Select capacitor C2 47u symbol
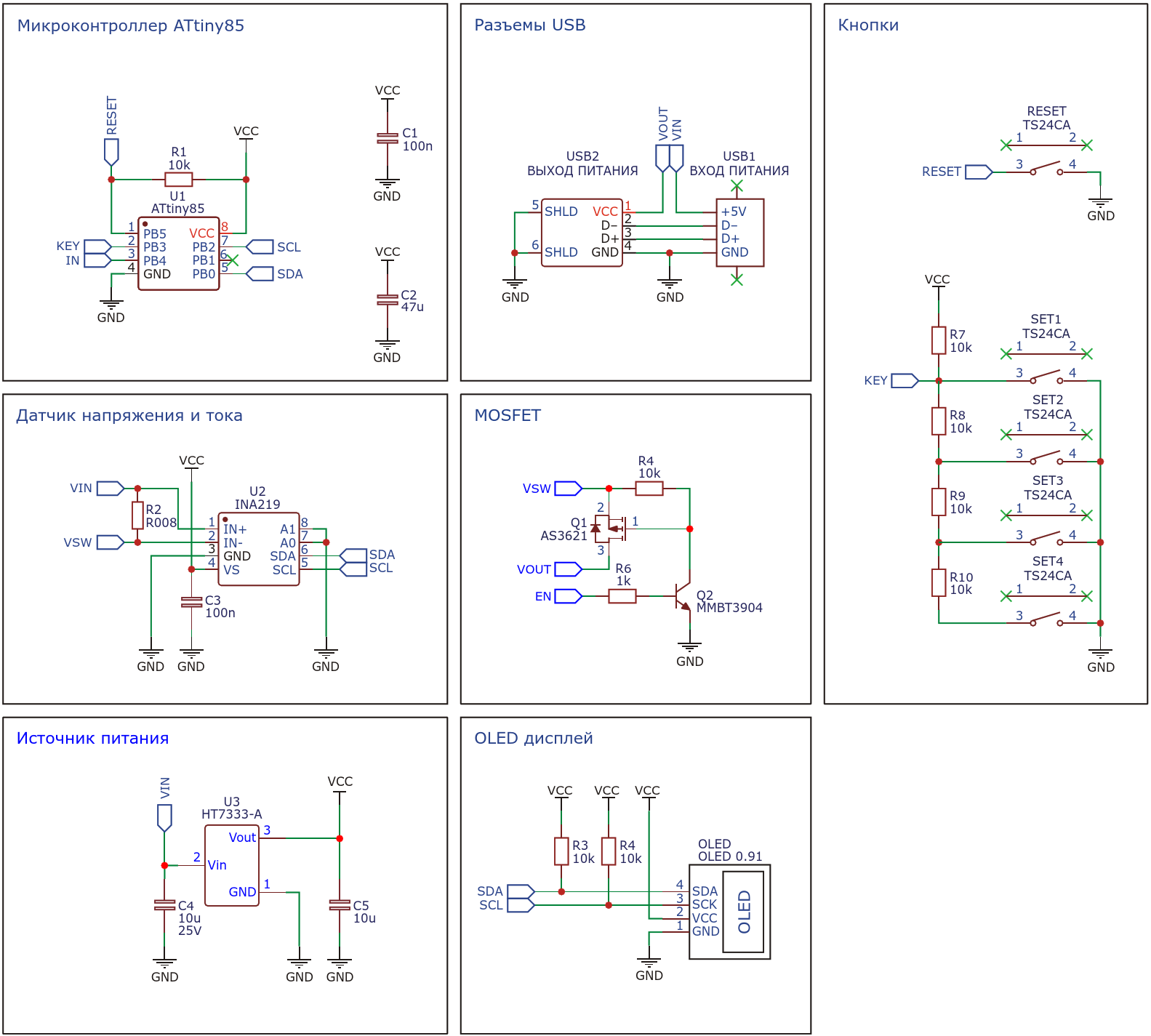The height and width of the screenshot is (1036, 1151). tap(387, 300)
